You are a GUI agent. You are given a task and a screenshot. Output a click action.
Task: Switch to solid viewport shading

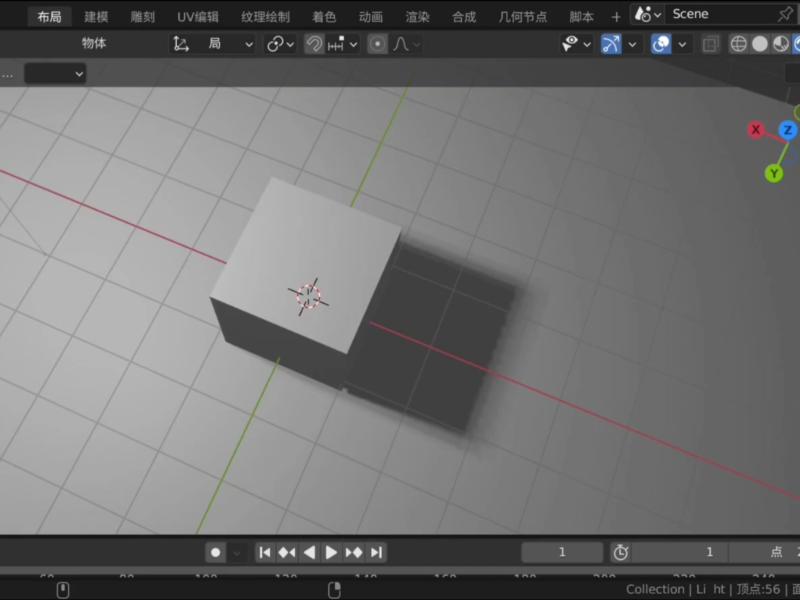[x=760, y=44]
